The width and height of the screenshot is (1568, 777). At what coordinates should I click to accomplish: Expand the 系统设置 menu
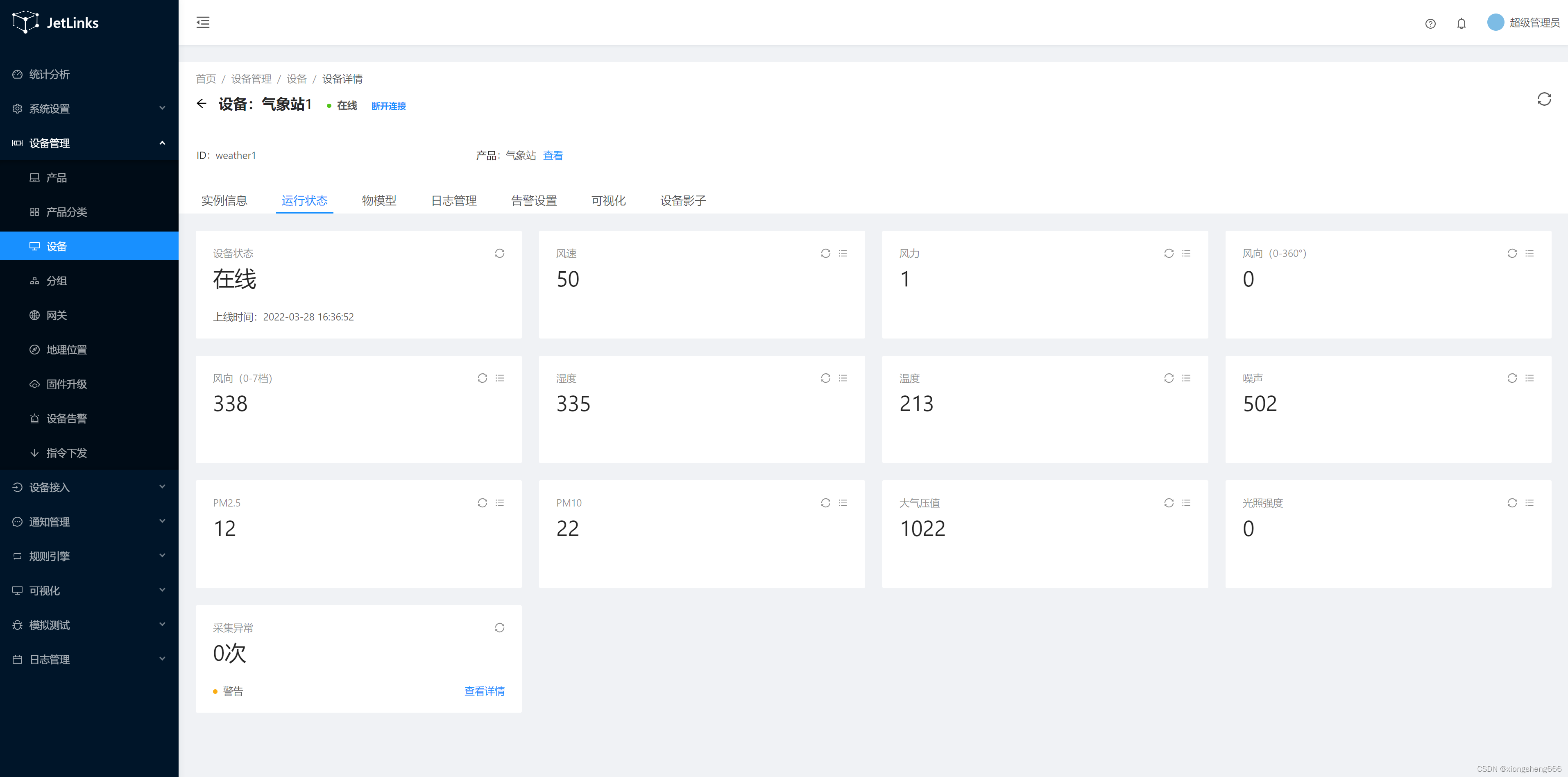89,108
